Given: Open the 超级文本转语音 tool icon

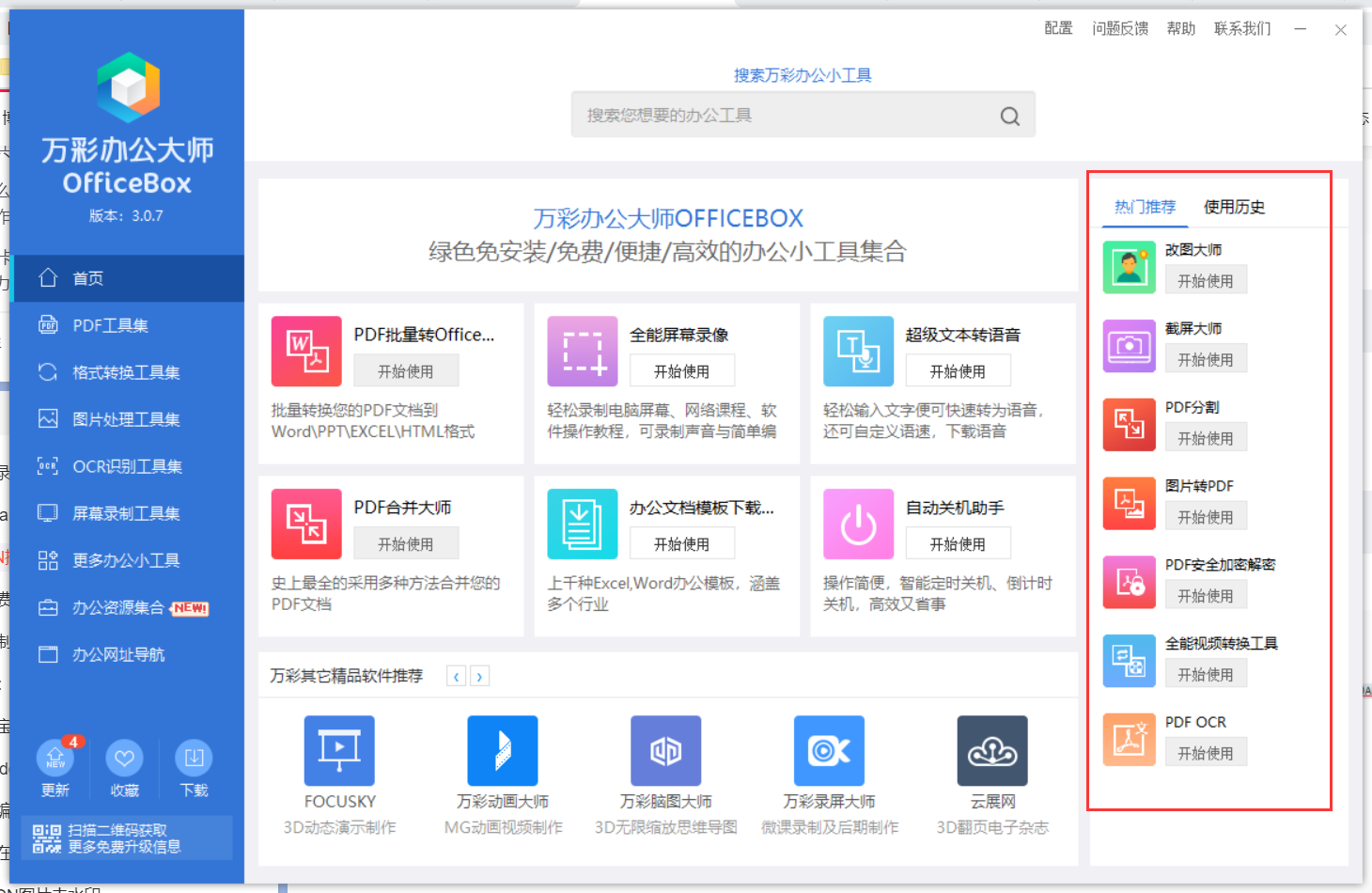Looking at the screenshot, I should click(858, 352).
